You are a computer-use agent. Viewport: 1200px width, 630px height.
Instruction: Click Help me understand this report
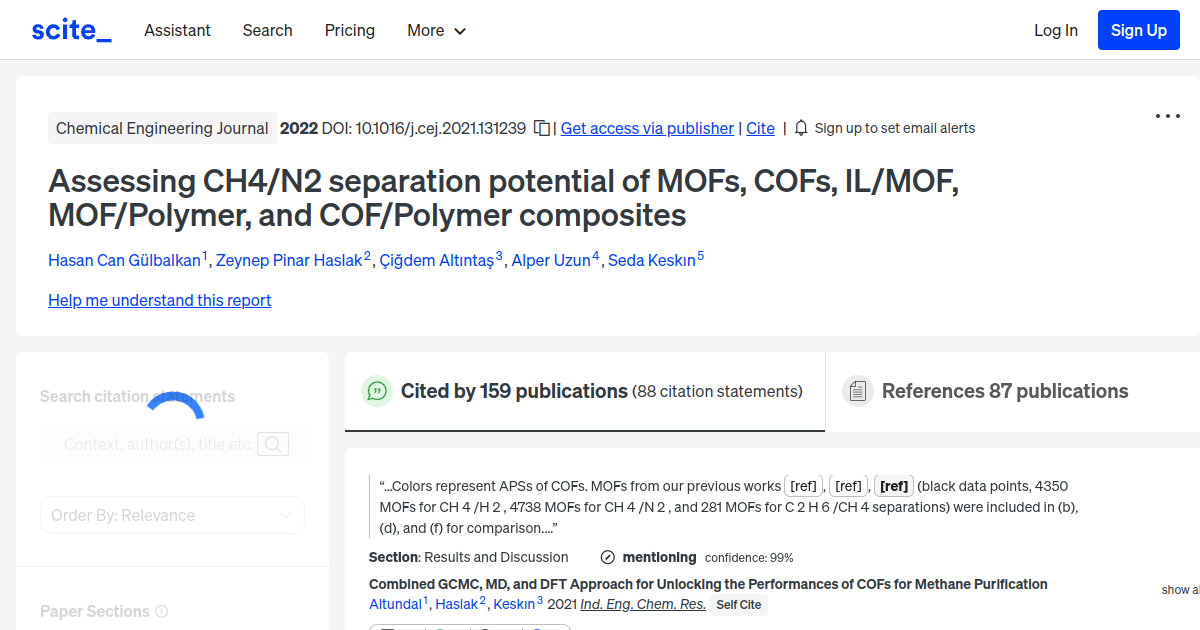pos(159,300)
